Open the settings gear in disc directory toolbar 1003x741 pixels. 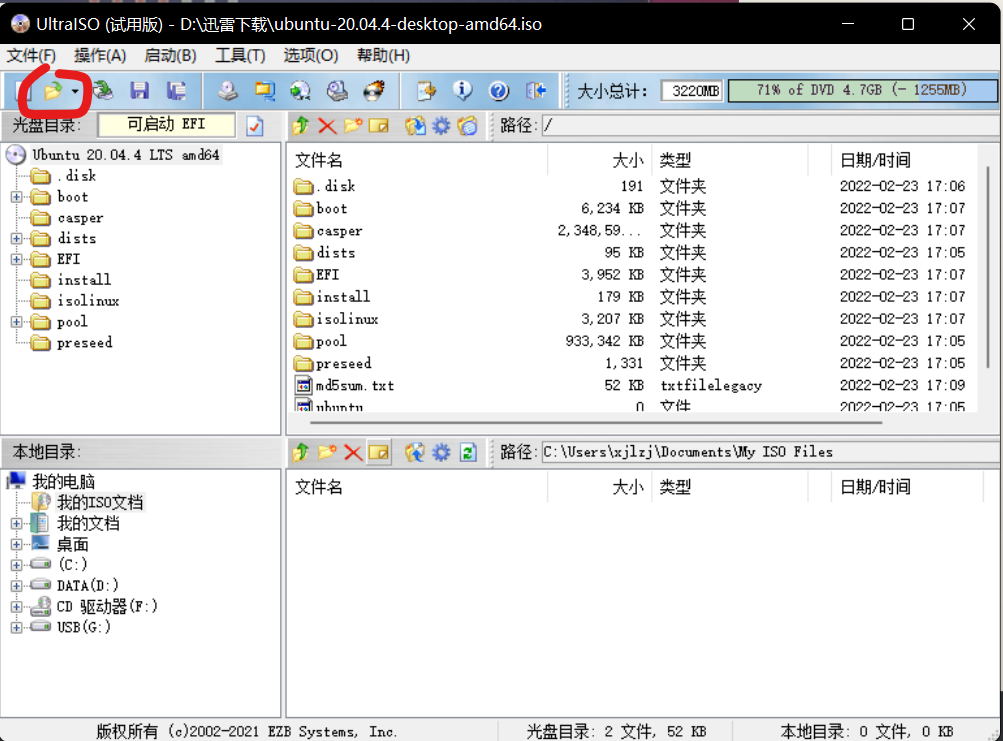tap(440, 125)
